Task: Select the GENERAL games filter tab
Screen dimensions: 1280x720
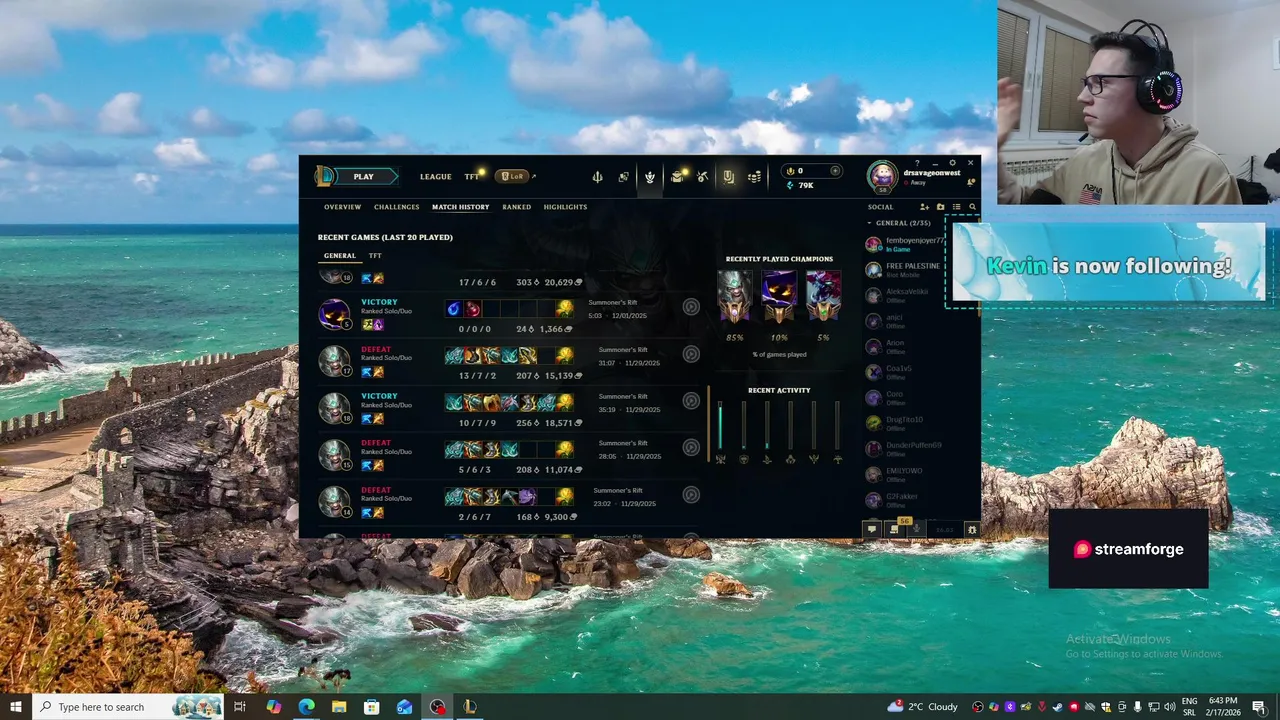Action: pos(339,256)
